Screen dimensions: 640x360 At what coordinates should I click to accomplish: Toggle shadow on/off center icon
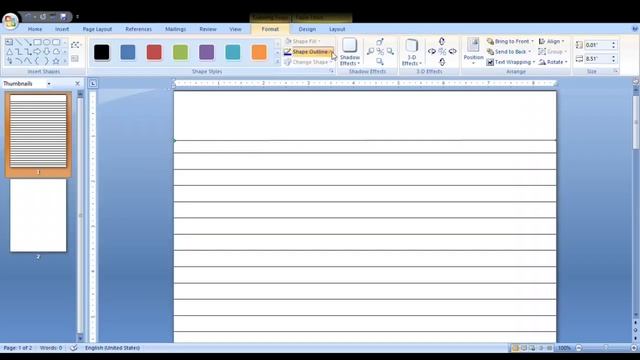(x=380, y=51)
